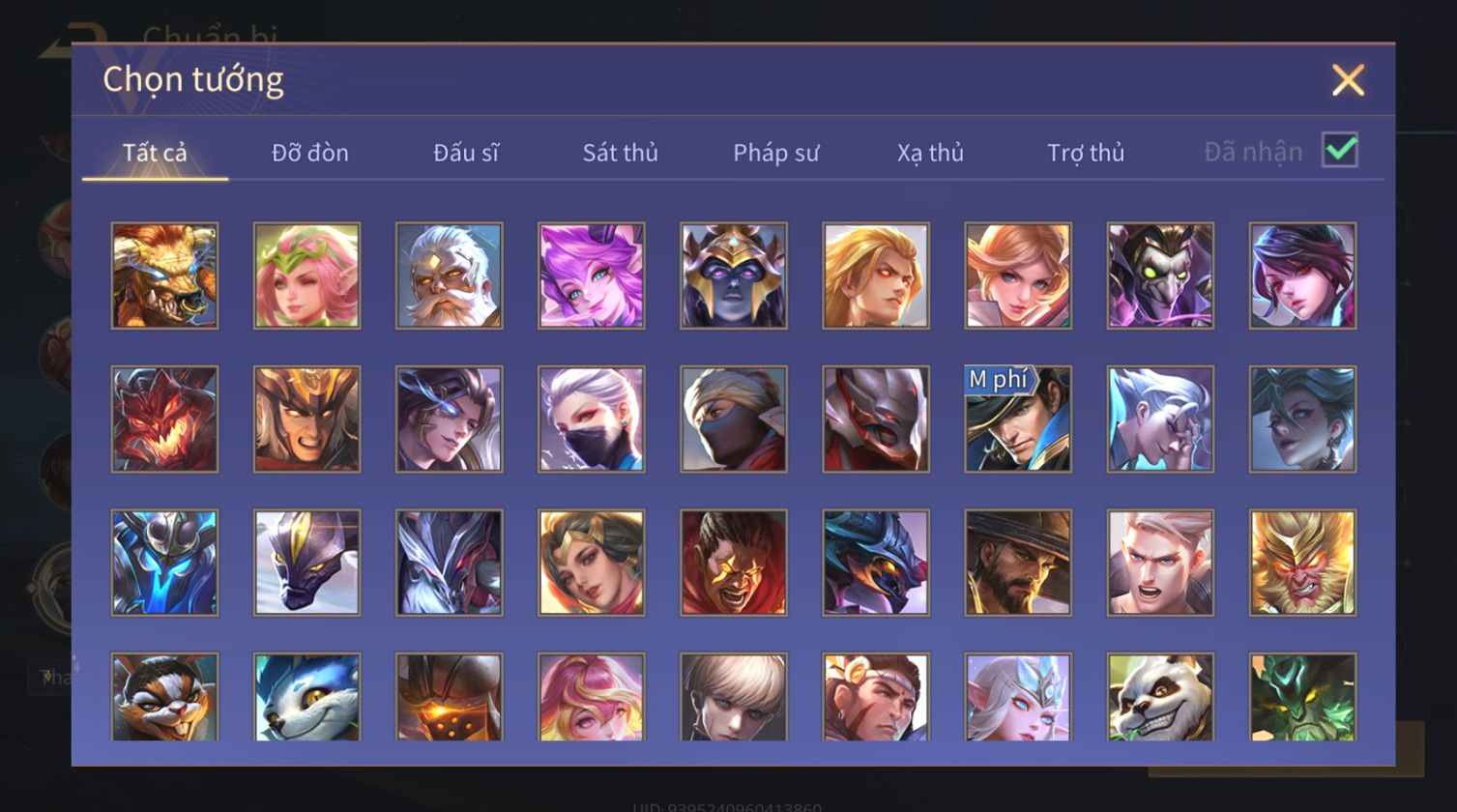
Task: Choose the white-bearded old man hero
Action: pos(449,275)
